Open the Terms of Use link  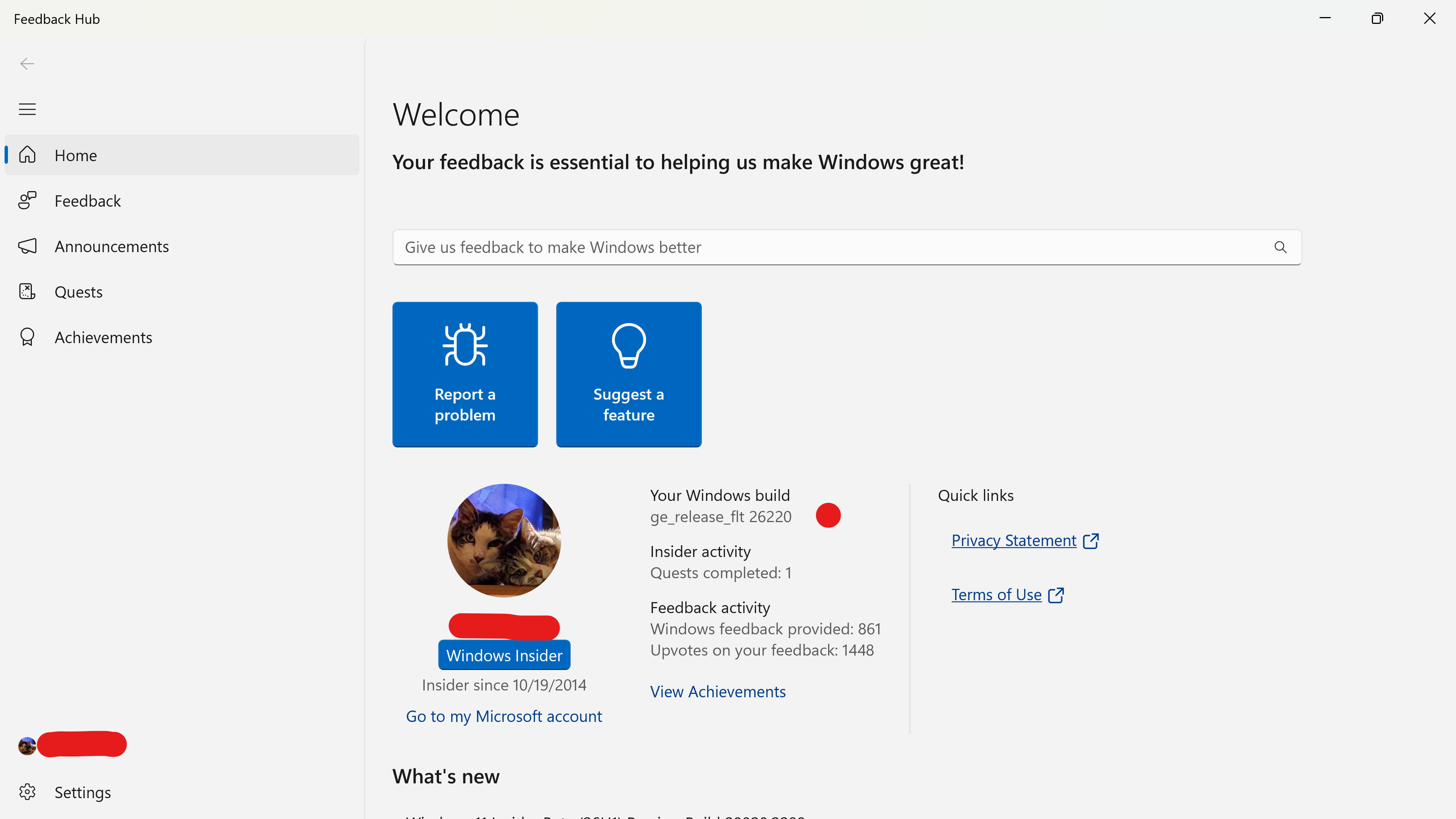pyautogui.click(x=996, y=595)
